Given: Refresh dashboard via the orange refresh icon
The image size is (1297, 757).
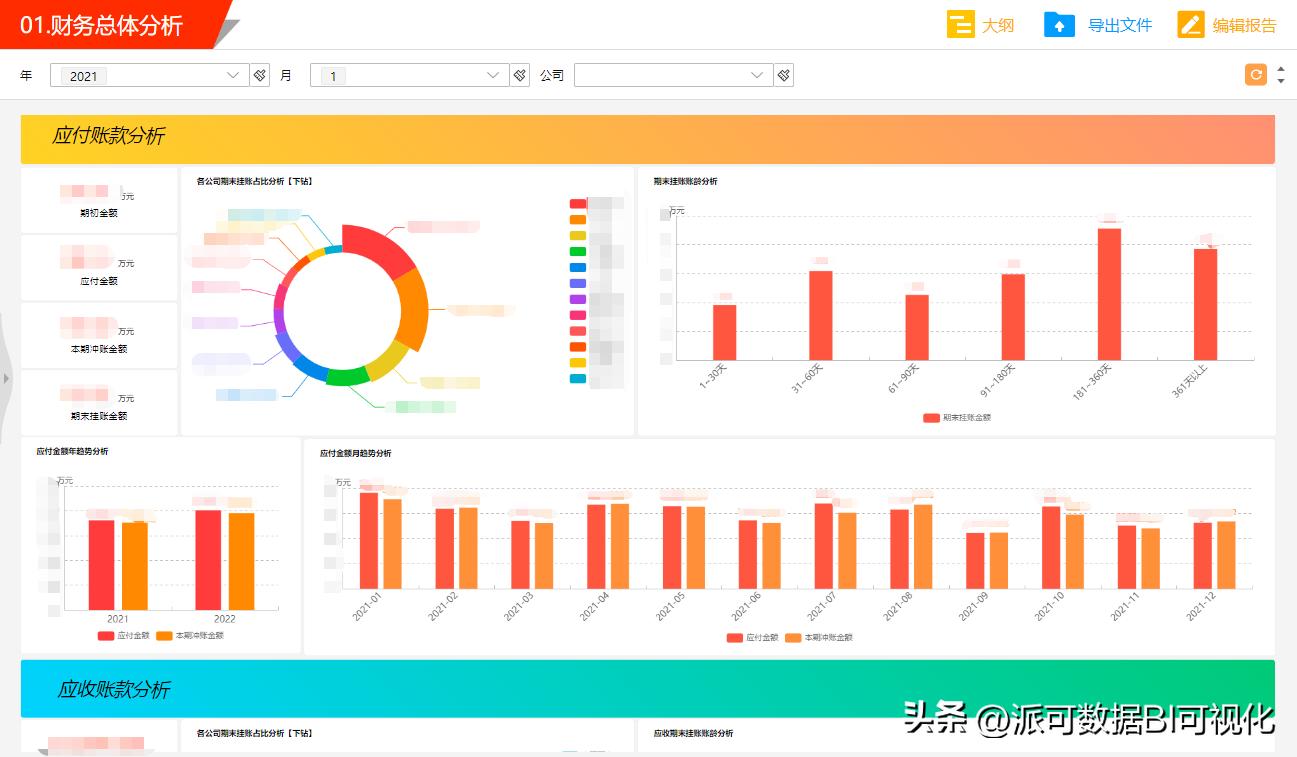Looking at the screenshot, I should coord(1255,74).
